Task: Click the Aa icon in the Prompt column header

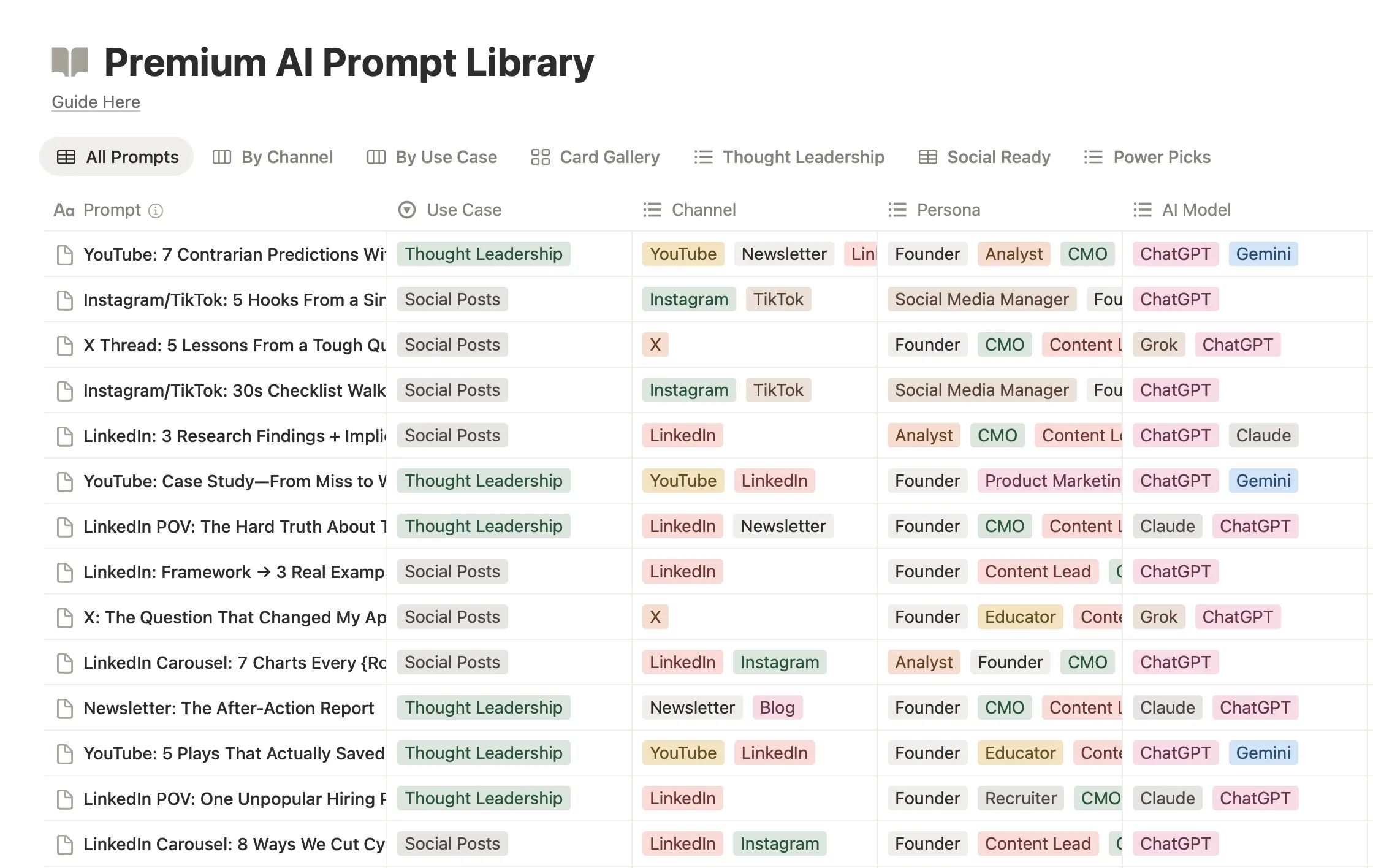Action: pos(63,210)
